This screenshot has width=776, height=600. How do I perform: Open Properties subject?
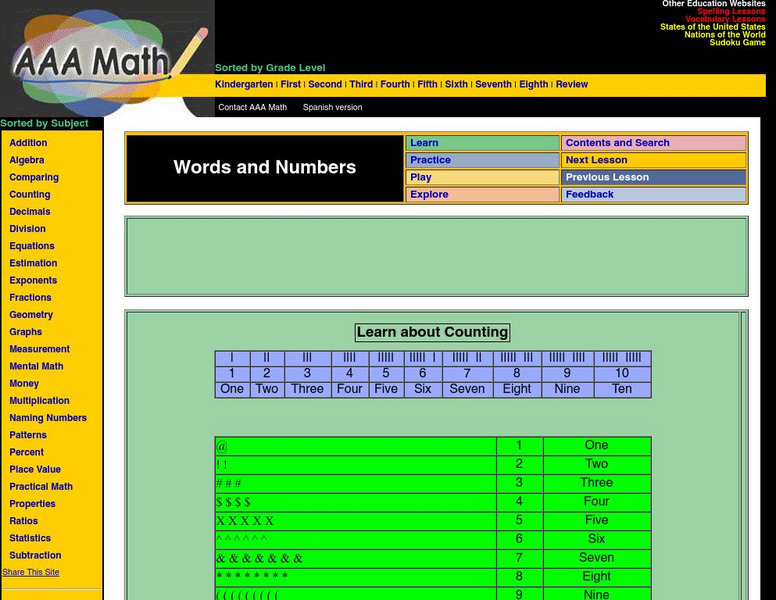(x=32, y=504)
